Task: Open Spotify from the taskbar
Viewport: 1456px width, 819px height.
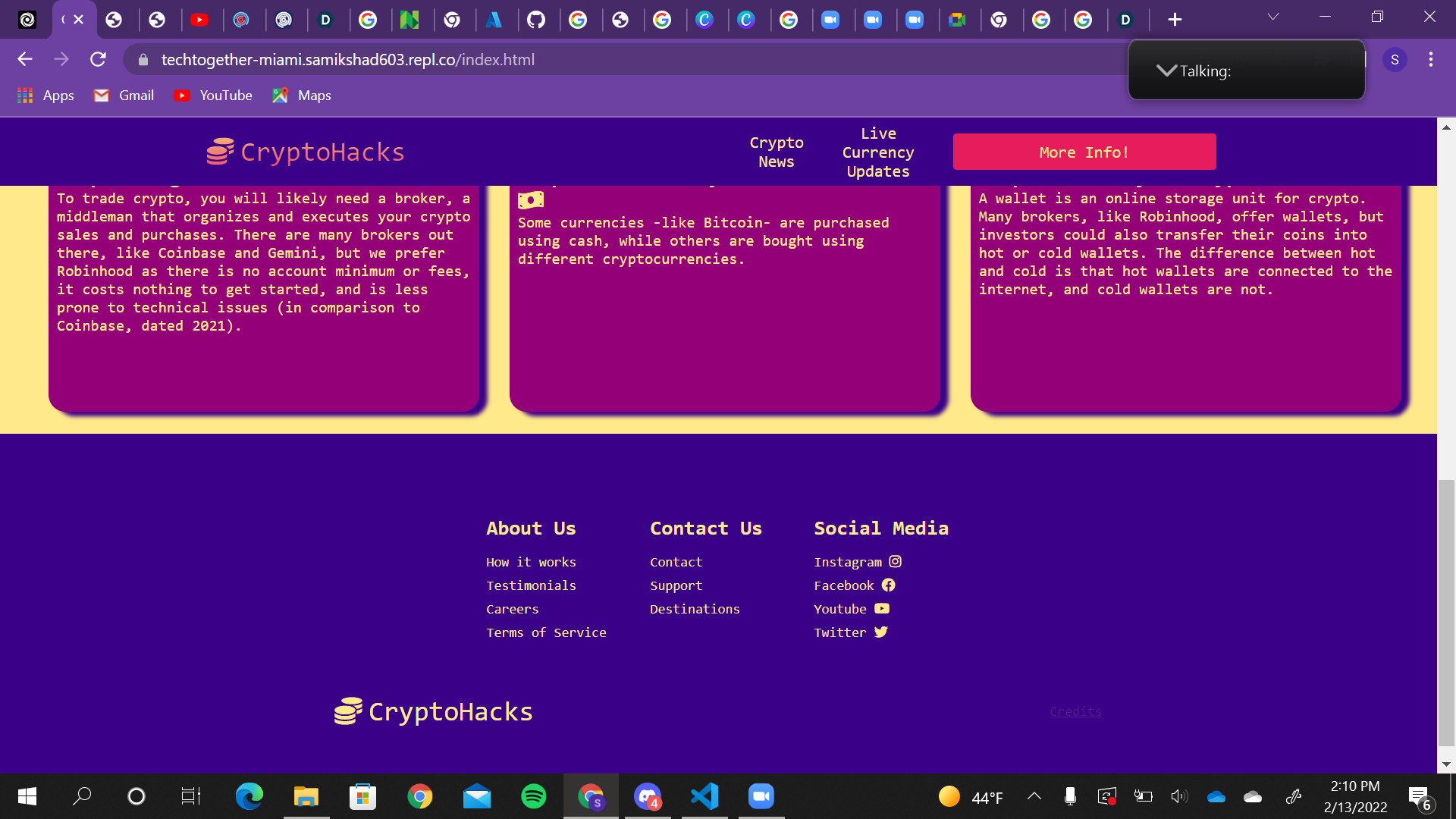Action: pos(533,796)
